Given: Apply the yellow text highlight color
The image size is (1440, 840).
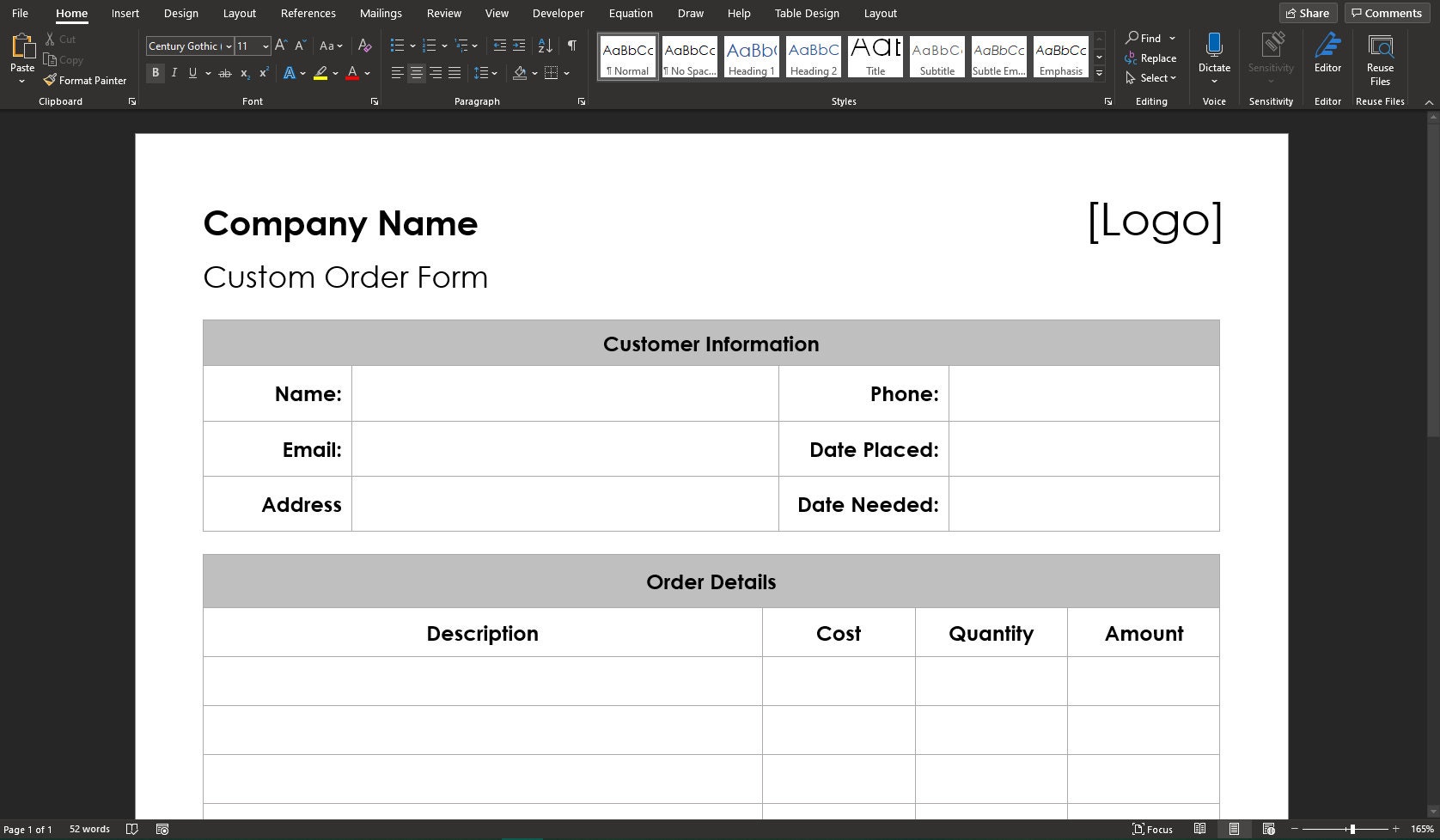Looking at the screenshot, I should pyautogui.click(x=320, y=73).
